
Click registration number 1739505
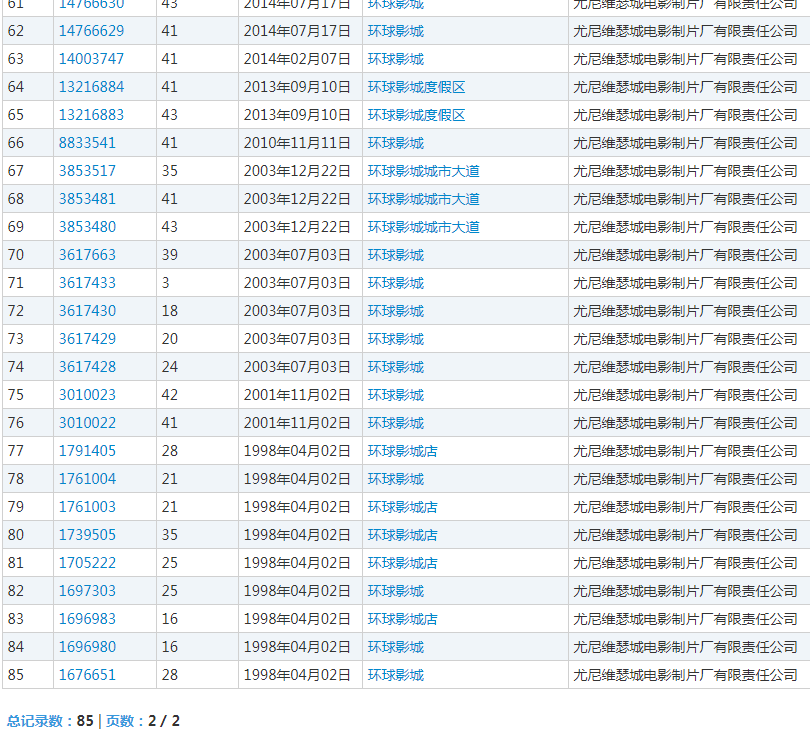[87, 535]
